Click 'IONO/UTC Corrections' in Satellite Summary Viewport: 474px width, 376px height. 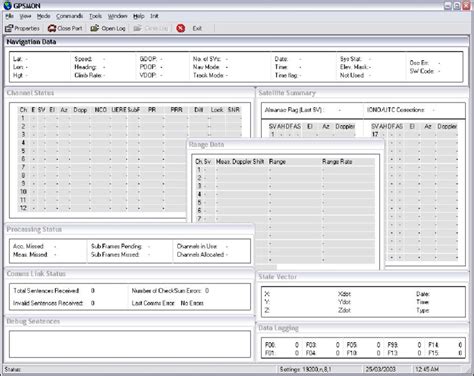point(396,110)
